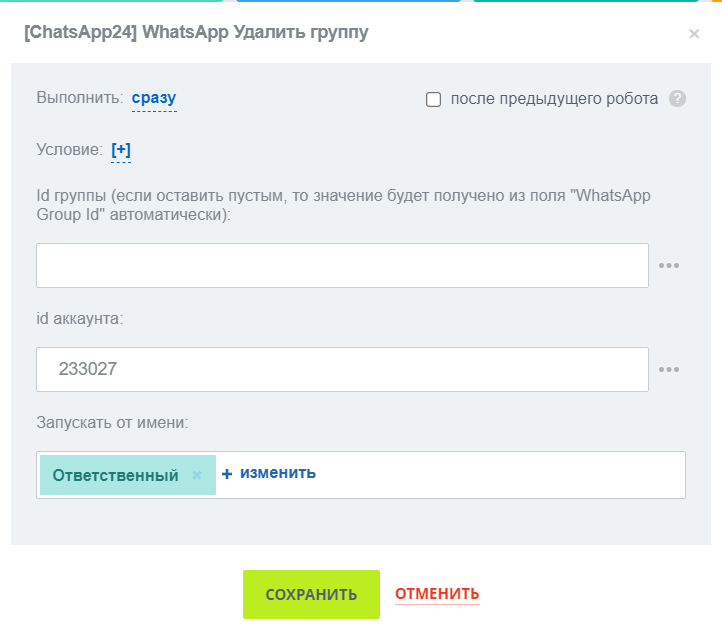
Task: Click the dialog title '[ChatsApp24] WhatsApp Удалить группу'
Action: click(x=196, y=33)
